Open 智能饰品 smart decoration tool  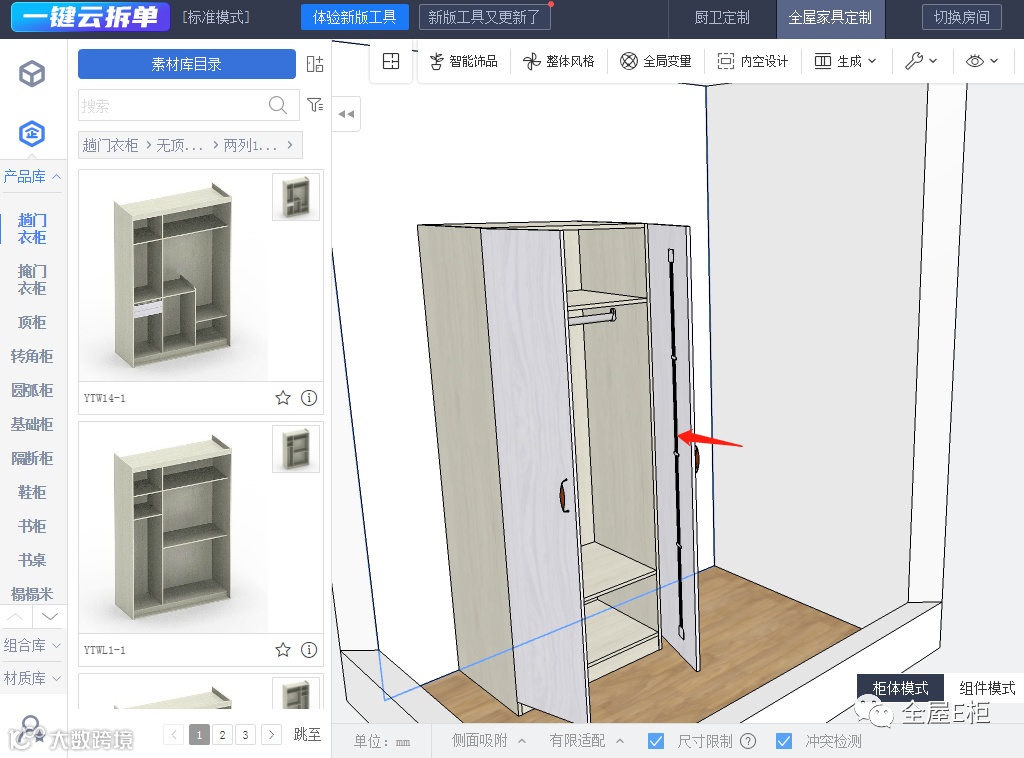464,61
